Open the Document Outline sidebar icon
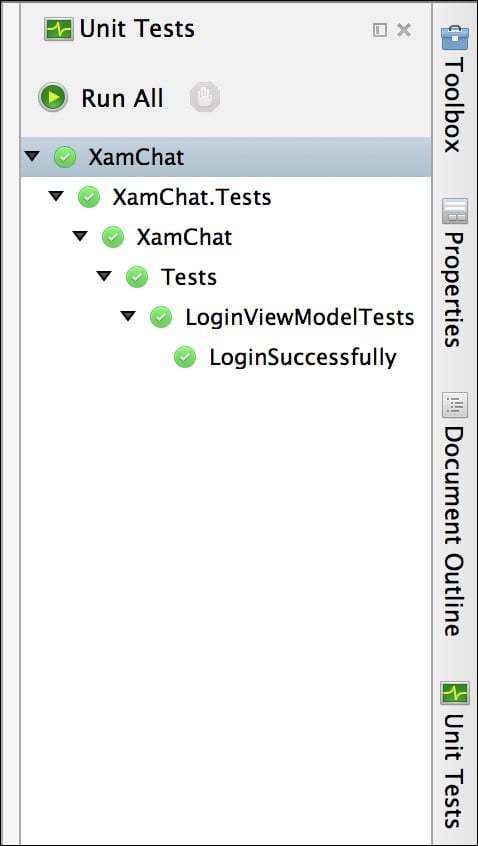Screen dimensions: 478x846 tap(454, 405)
